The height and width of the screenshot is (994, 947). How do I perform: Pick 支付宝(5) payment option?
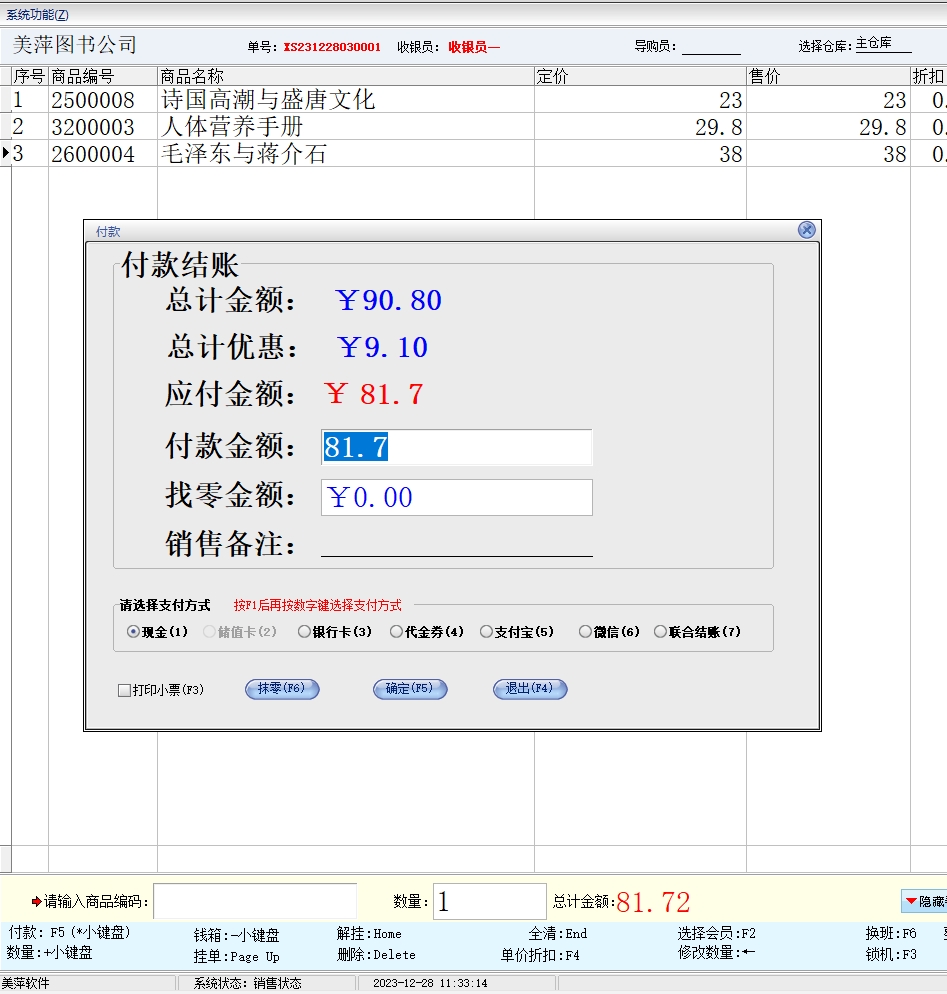(487, 632)
